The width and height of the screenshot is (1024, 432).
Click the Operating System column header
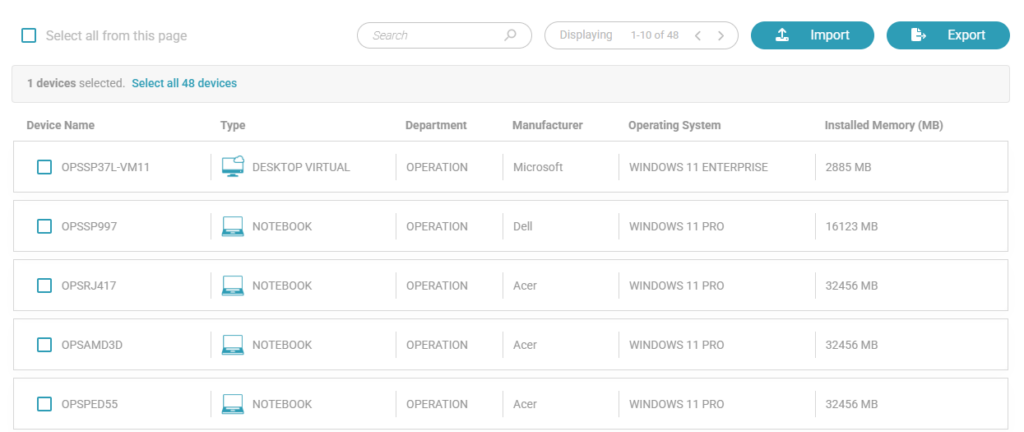[674, 125]
